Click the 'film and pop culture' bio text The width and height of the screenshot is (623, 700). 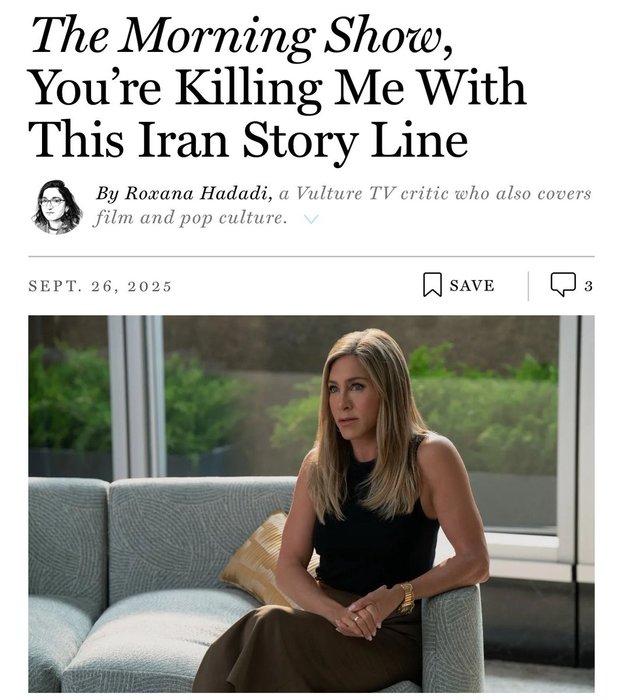(x=190, y=218)
